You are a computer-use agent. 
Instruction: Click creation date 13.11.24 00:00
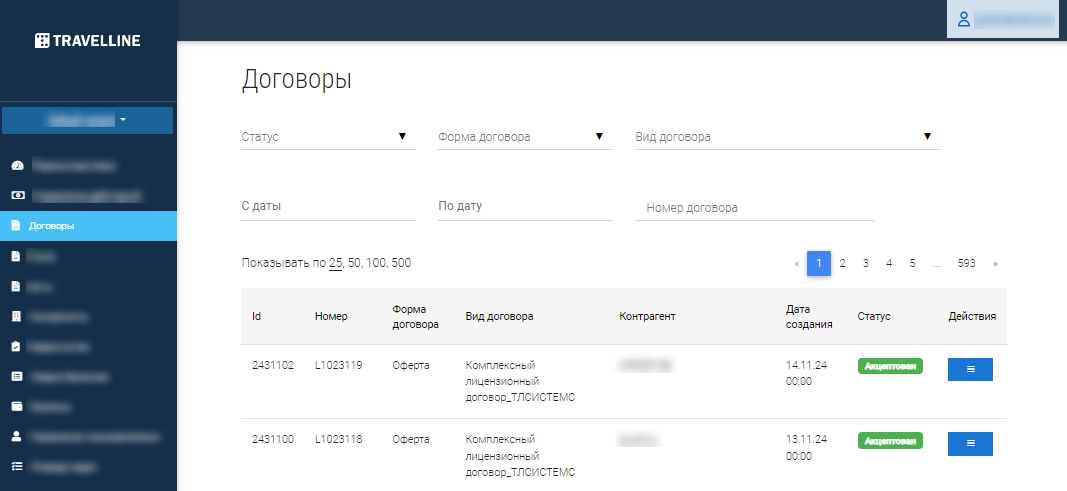[806, 447]
